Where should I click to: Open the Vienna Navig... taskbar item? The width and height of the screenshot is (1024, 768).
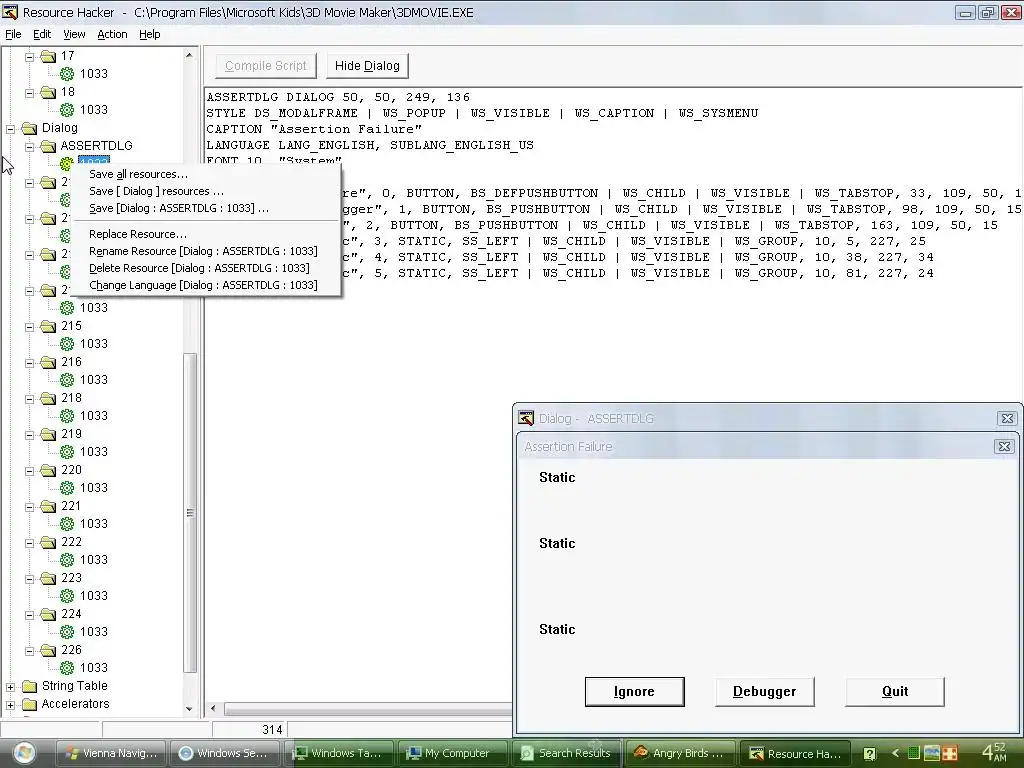111,753
